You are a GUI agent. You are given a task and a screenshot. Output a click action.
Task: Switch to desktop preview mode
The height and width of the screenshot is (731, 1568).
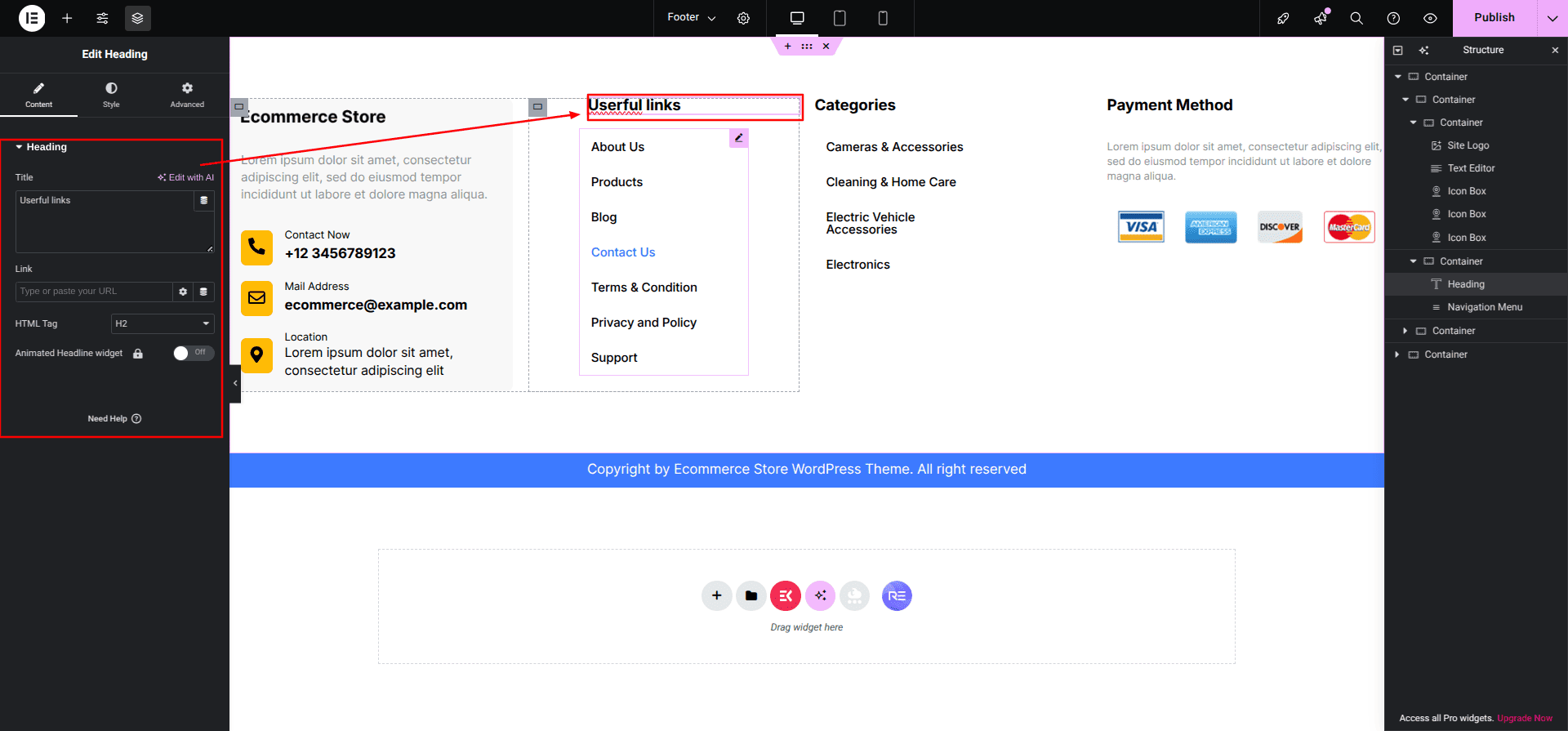(797, 18)
